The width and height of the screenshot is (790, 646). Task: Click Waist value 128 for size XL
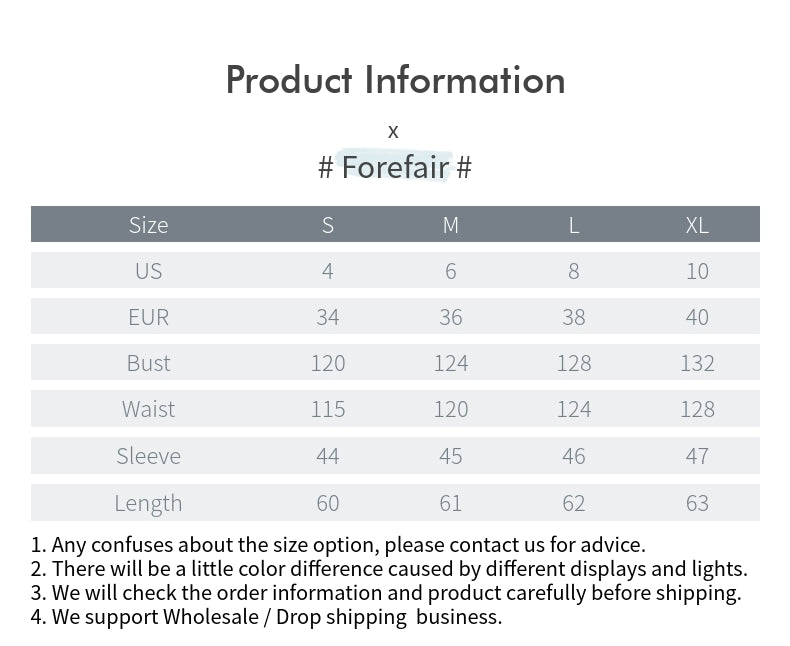point(697,409)
